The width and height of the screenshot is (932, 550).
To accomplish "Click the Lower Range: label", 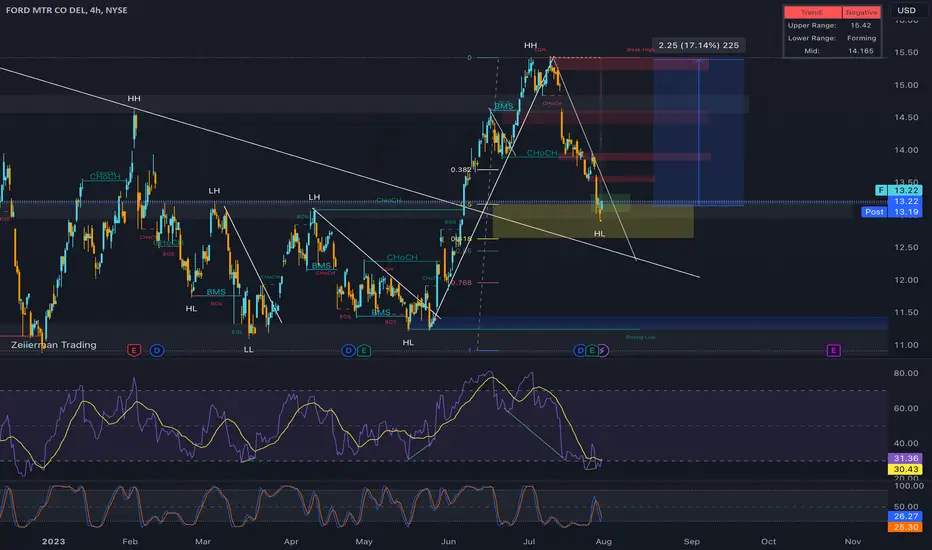I will click(812, 38).
